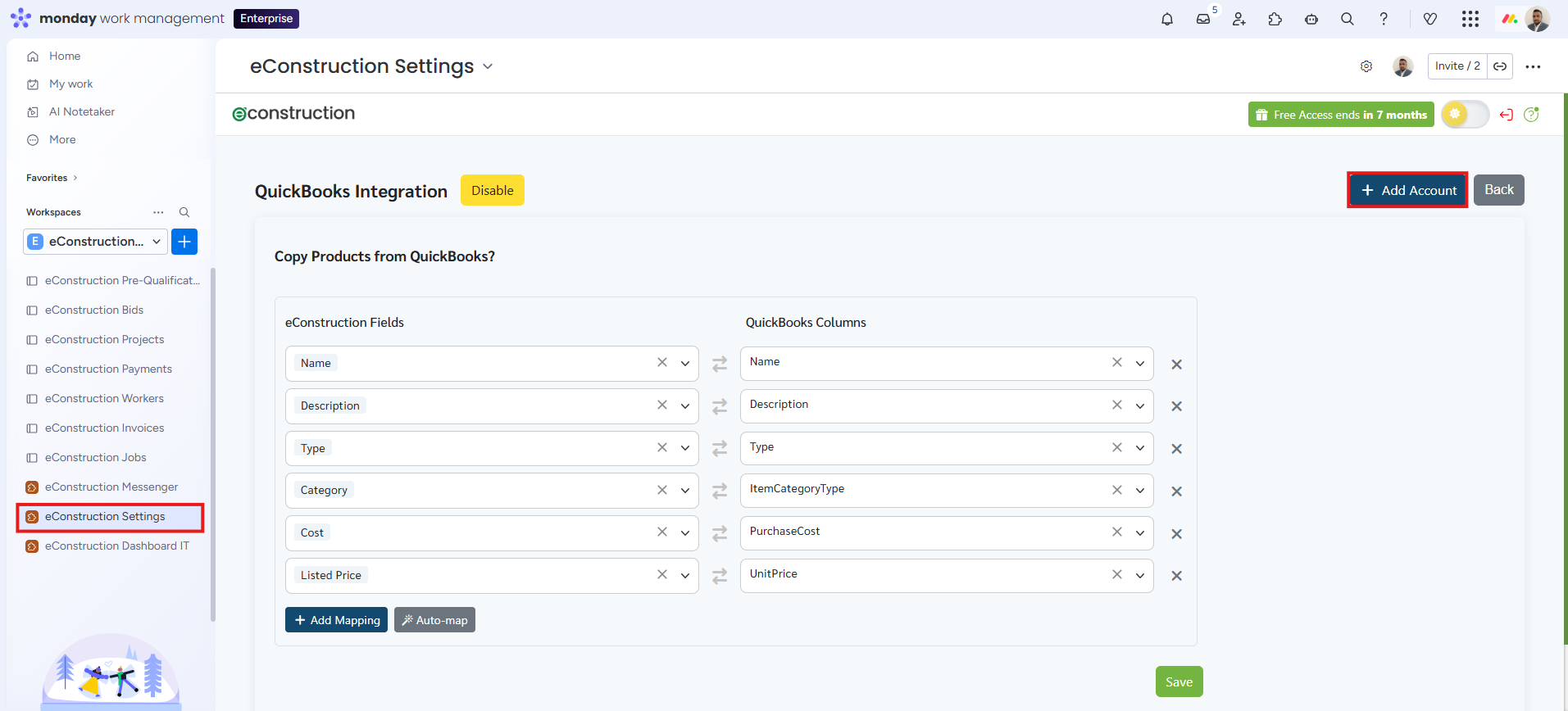The image size is (1568, 711).
Task: Click the red logout arrow icon
Action: 1506,115
